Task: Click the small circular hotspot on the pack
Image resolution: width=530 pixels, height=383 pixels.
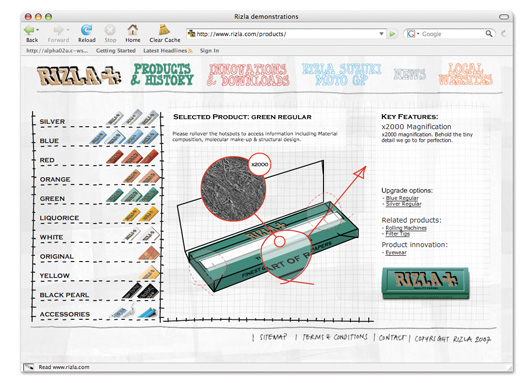Action: pos(280,241)
